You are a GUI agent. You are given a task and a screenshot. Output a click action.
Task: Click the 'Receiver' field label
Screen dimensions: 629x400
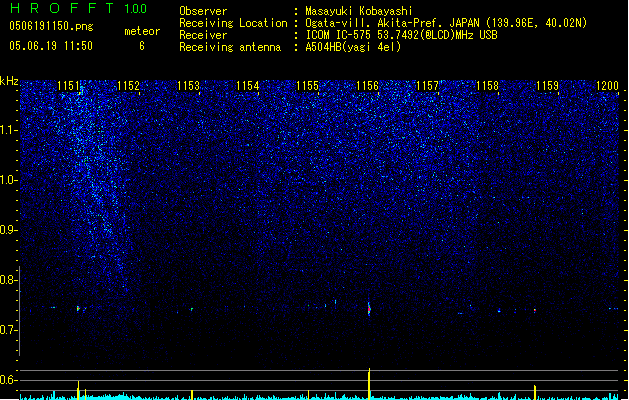(x=203, y=35)
